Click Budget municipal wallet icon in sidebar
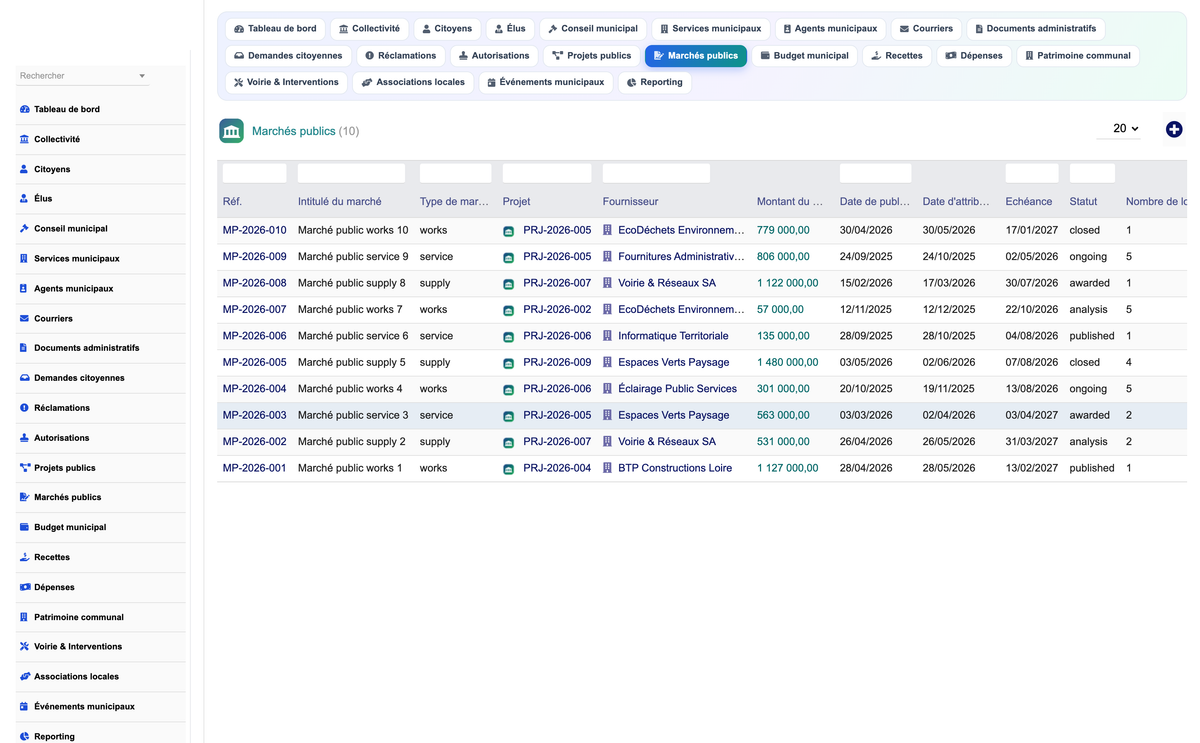Viewport: 1200px width, 743px height. (x=25, y=527)
